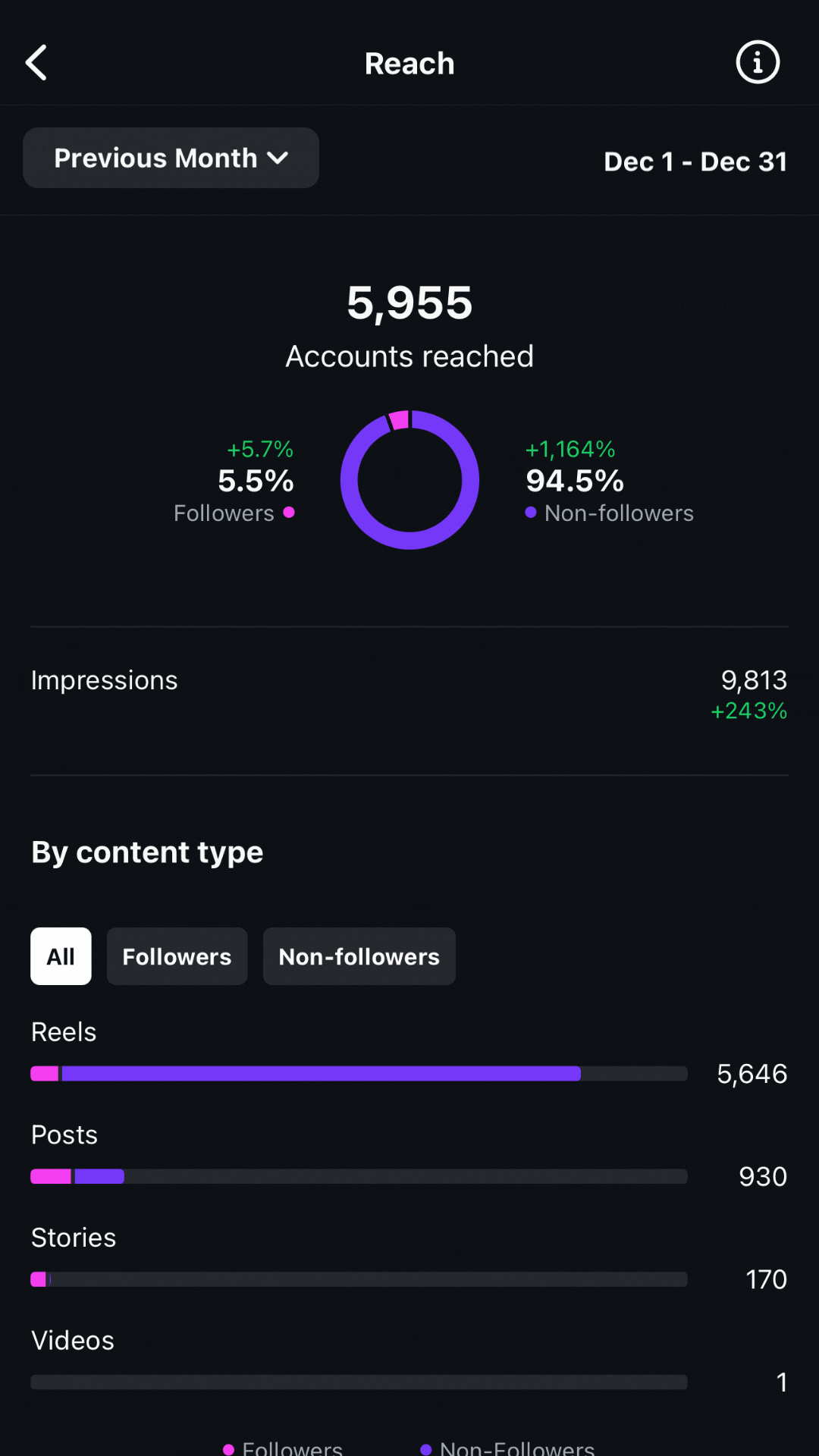The width and height of the screenshot is (819, 1456).
Task: Select the Followers filter chip
Action: pos(177,956)
